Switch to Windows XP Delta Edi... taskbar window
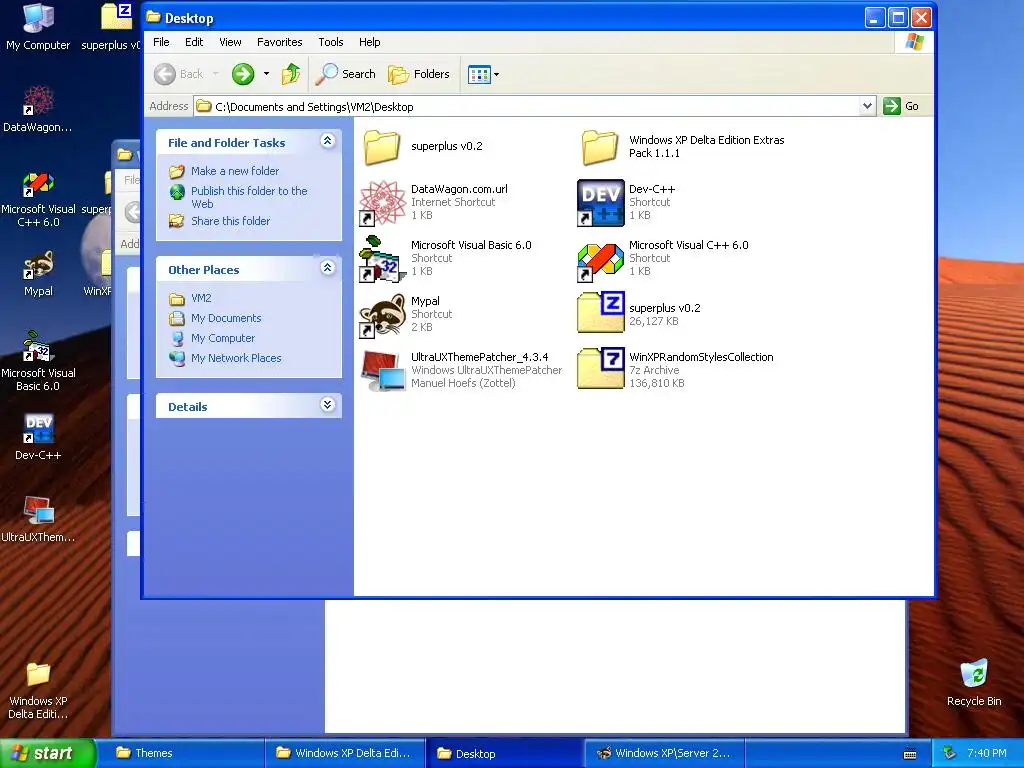The width and height of the screenshot is (1024, 768). click(x=345, y=753)
